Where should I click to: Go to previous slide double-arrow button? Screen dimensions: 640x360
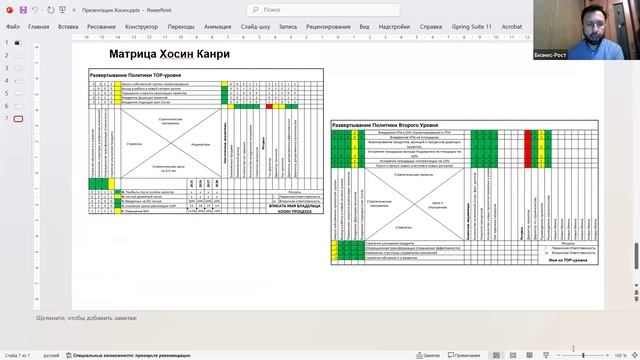(x=636, y=293)
